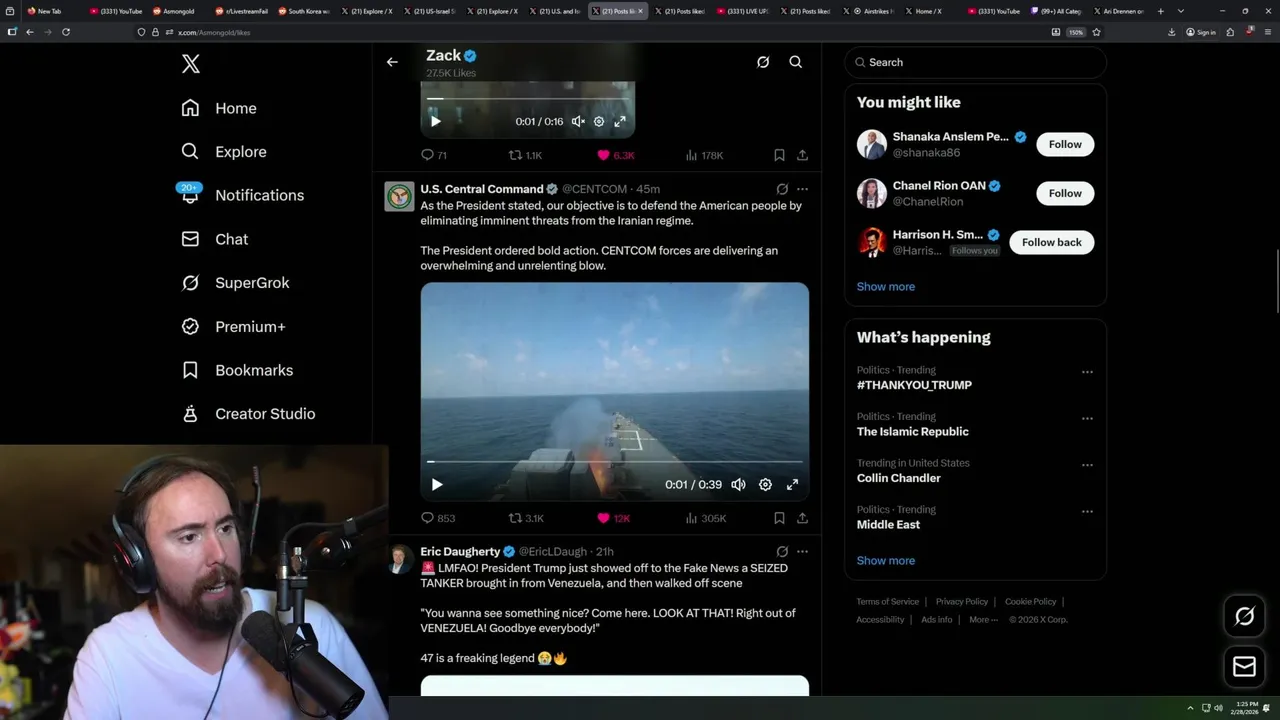
Task: Go back with the profile back arrow
Action: 392,62
